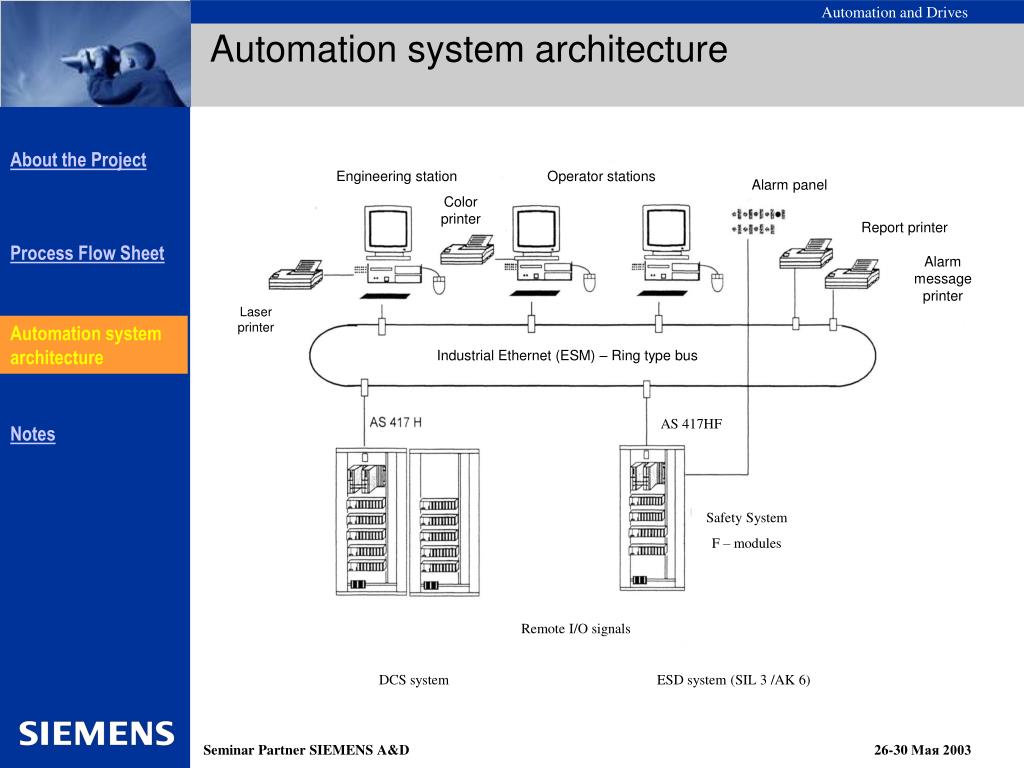Click the SIEMENS logo

[x=97, y=734]
